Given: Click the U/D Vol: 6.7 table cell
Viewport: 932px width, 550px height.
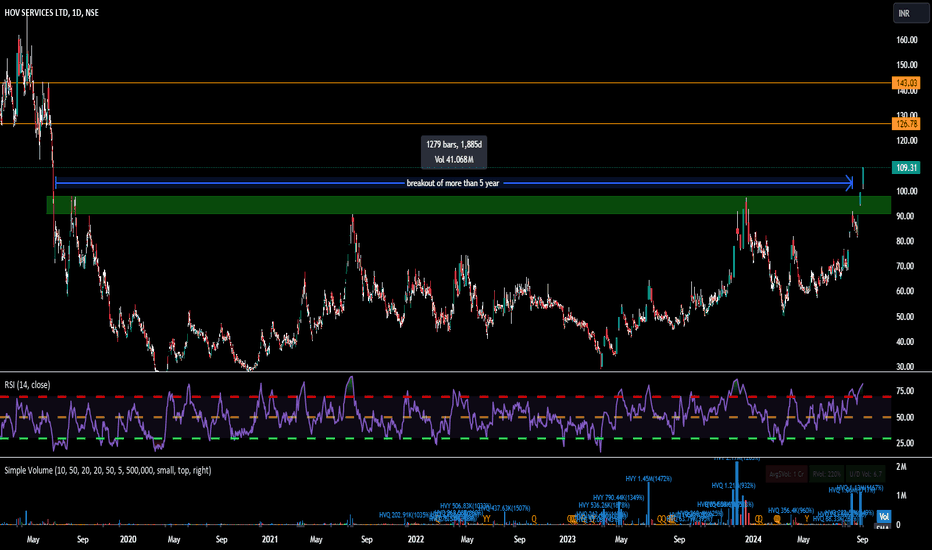Looking at the screenshot, I should (865, 474).
